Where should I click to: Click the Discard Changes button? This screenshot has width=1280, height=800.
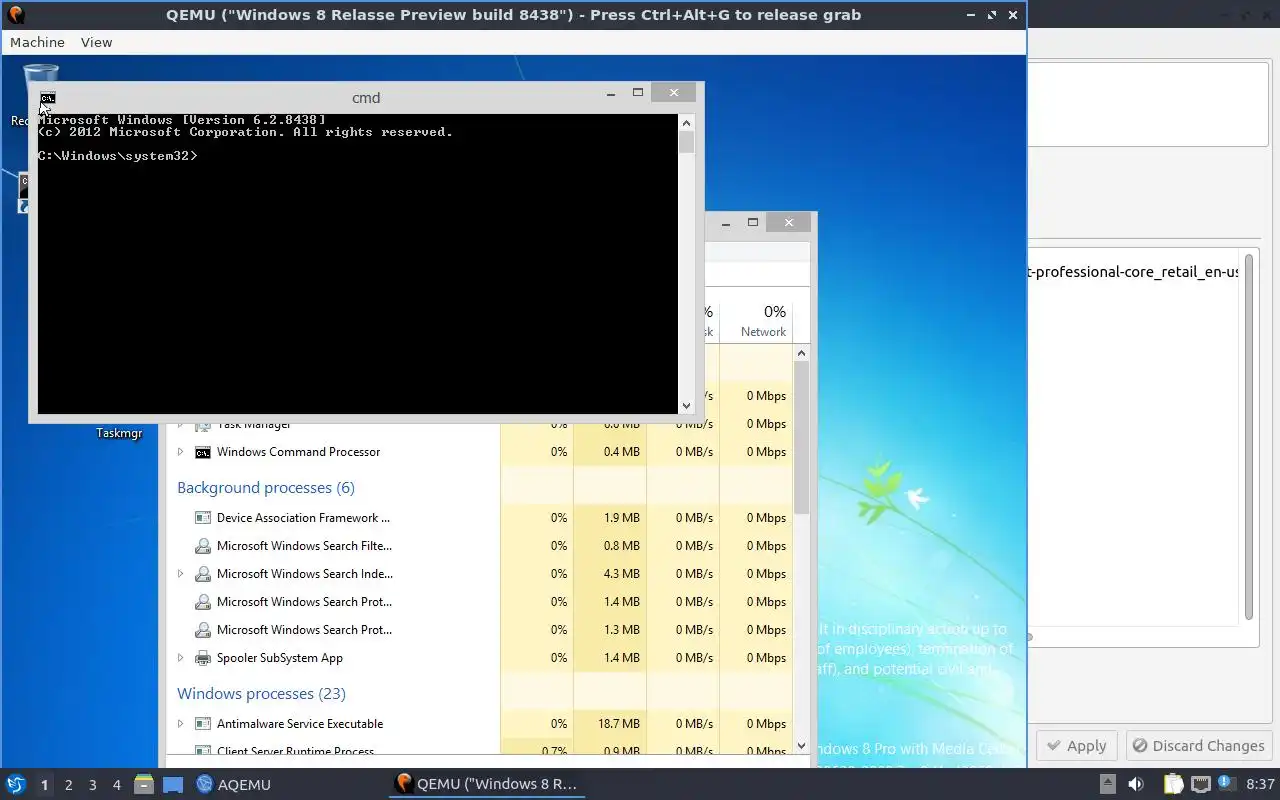[x=1198, y=746]
